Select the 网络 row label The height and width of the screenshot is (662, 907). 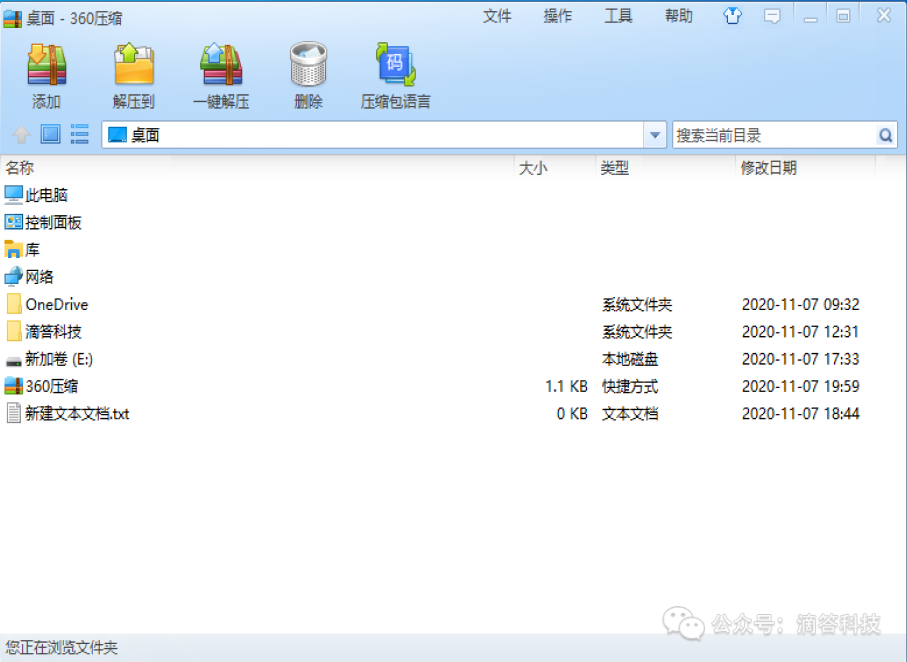[39, 277]
